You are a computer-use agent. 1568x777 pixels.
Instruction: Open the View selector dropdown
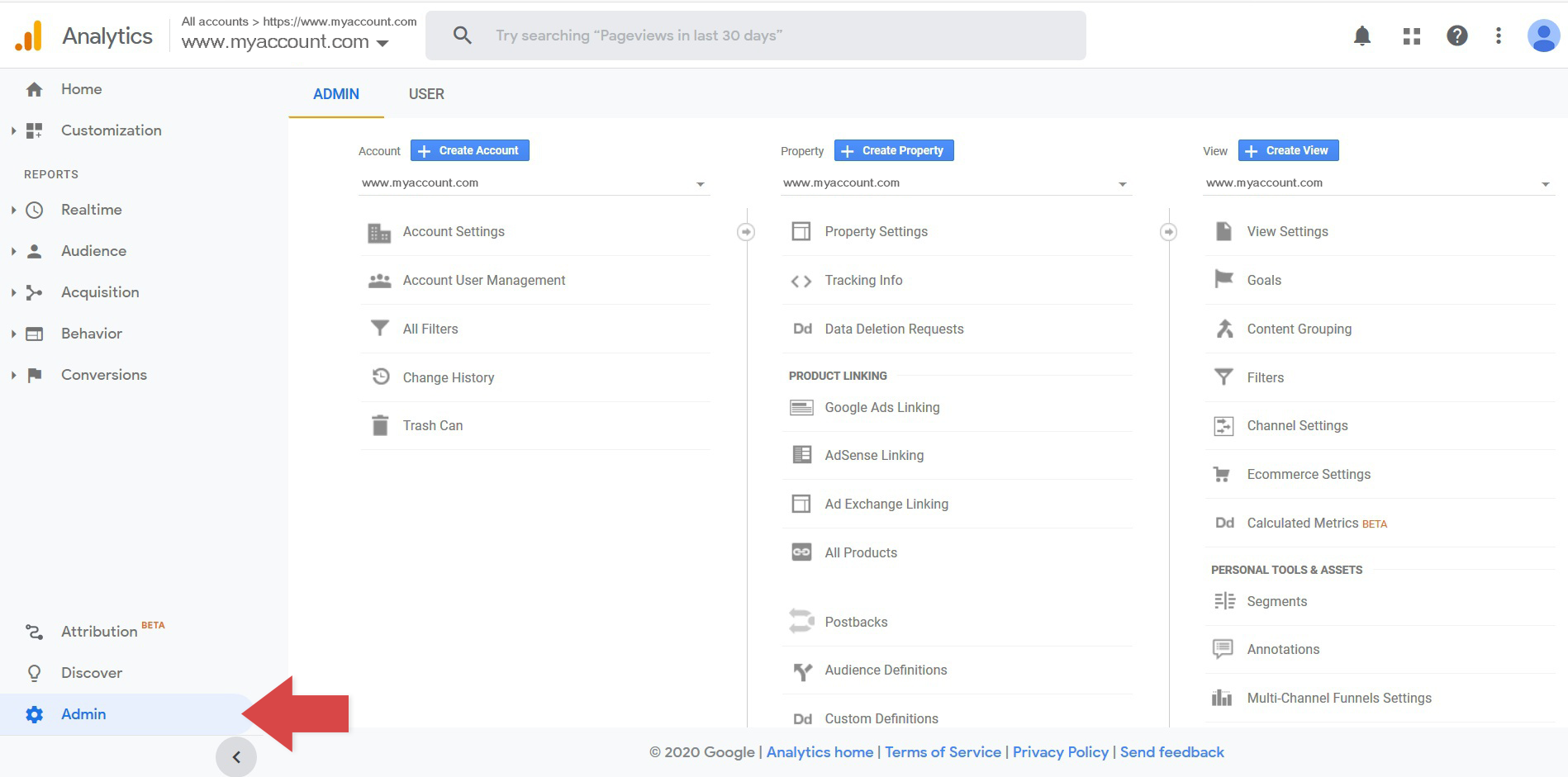tap(1380, 183)
